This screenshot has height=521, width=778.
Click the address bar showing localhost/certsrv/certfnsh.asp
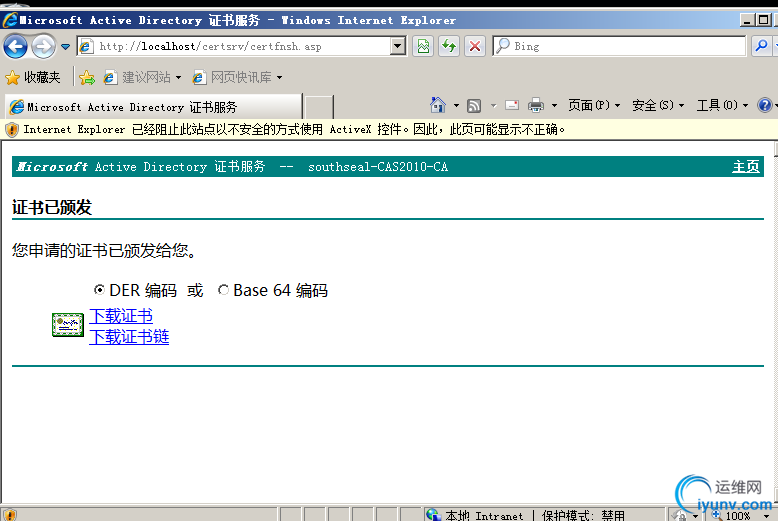tap(234, 46)
